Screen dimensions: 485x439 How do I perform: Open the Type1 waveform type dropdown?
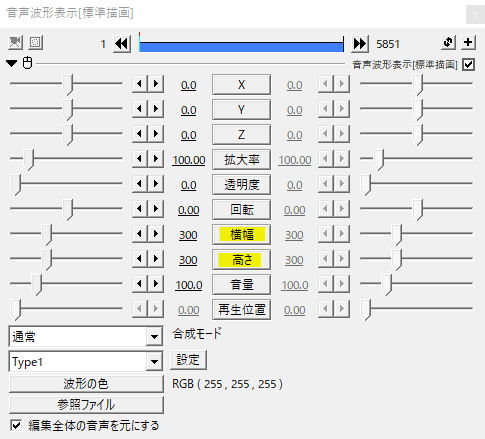tap(86, 362)
